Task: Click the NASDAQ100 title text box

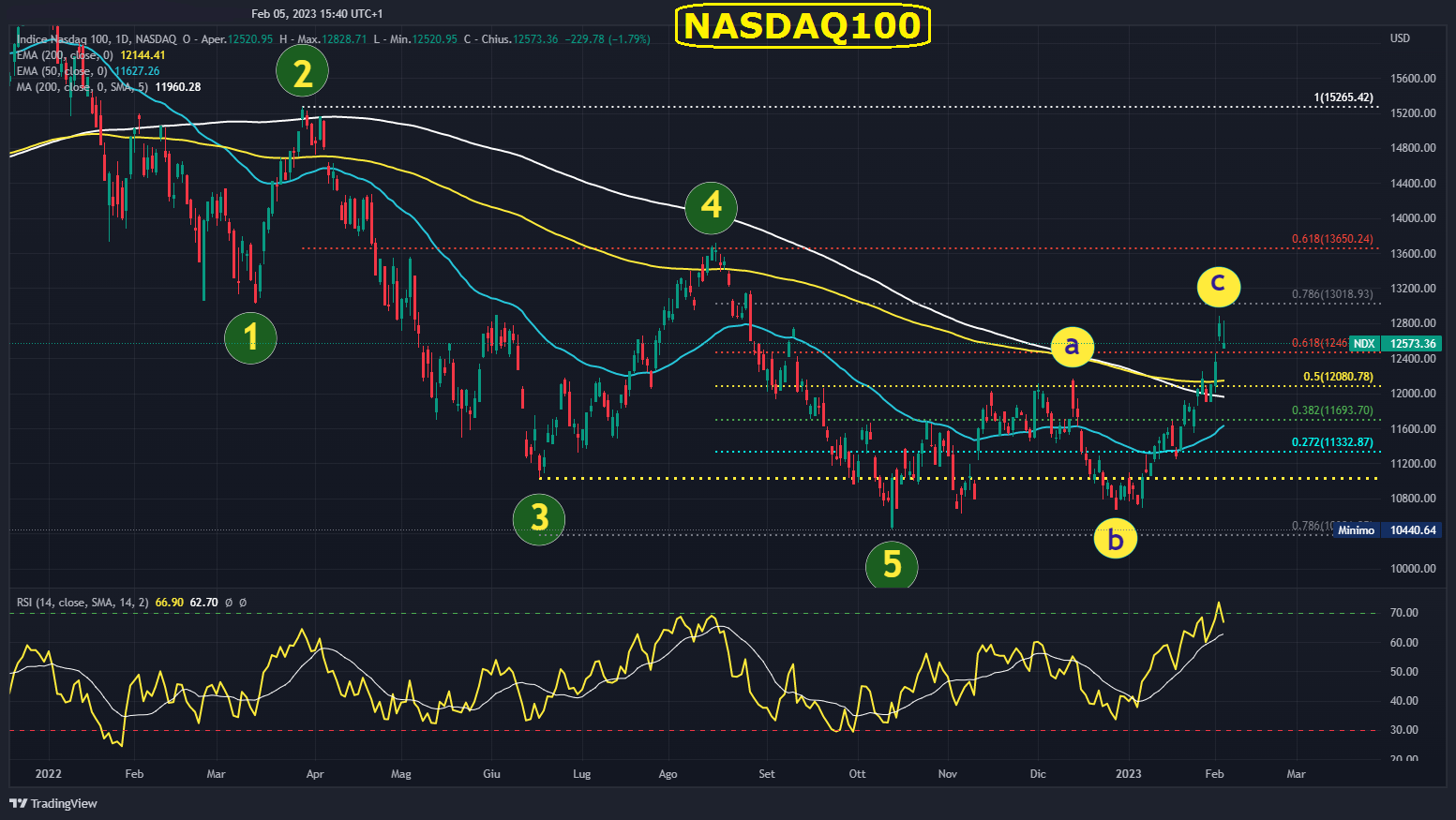Action: click(803, 25)
